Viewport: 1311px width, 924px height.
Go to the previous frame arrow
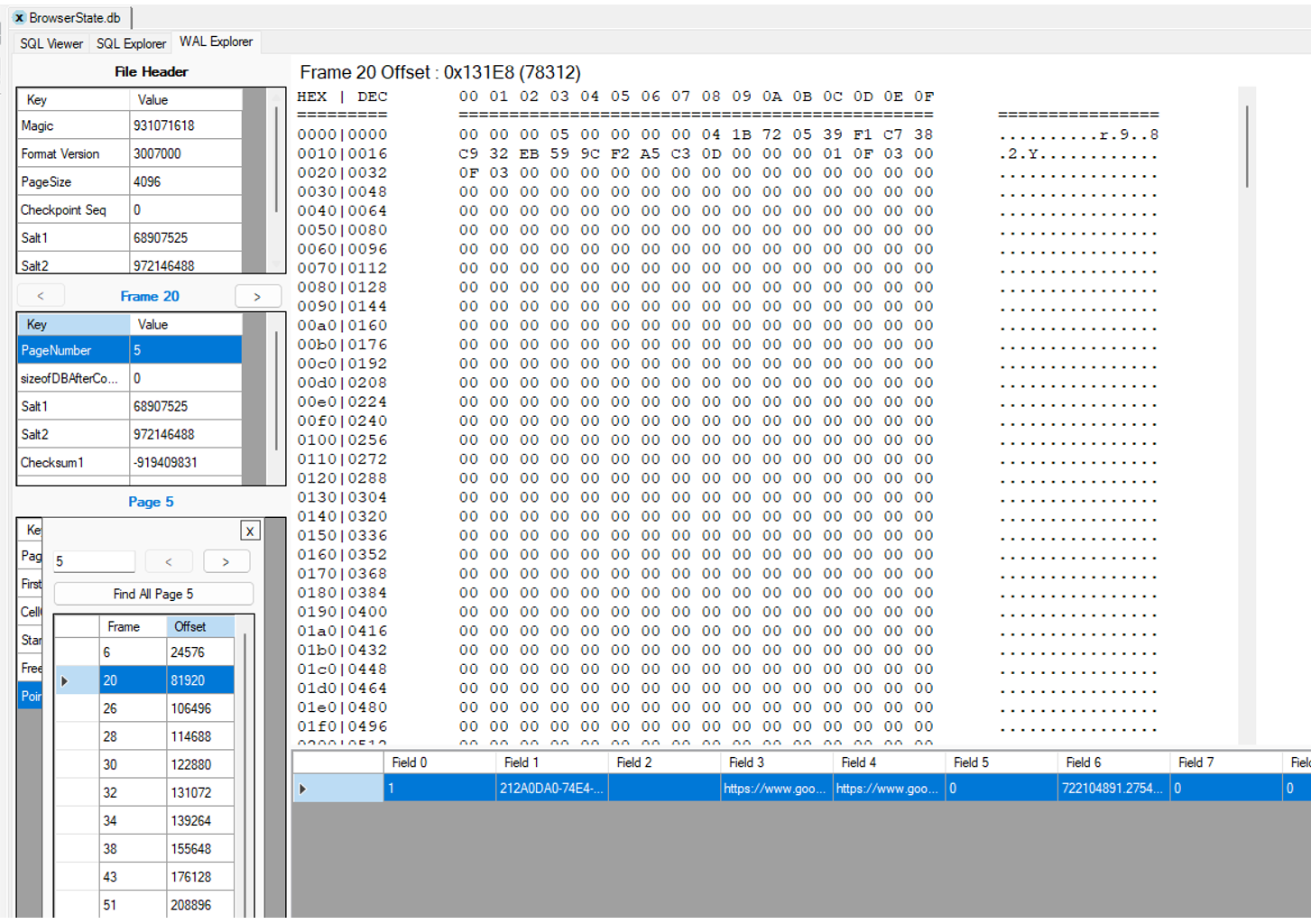pos(41,296)
